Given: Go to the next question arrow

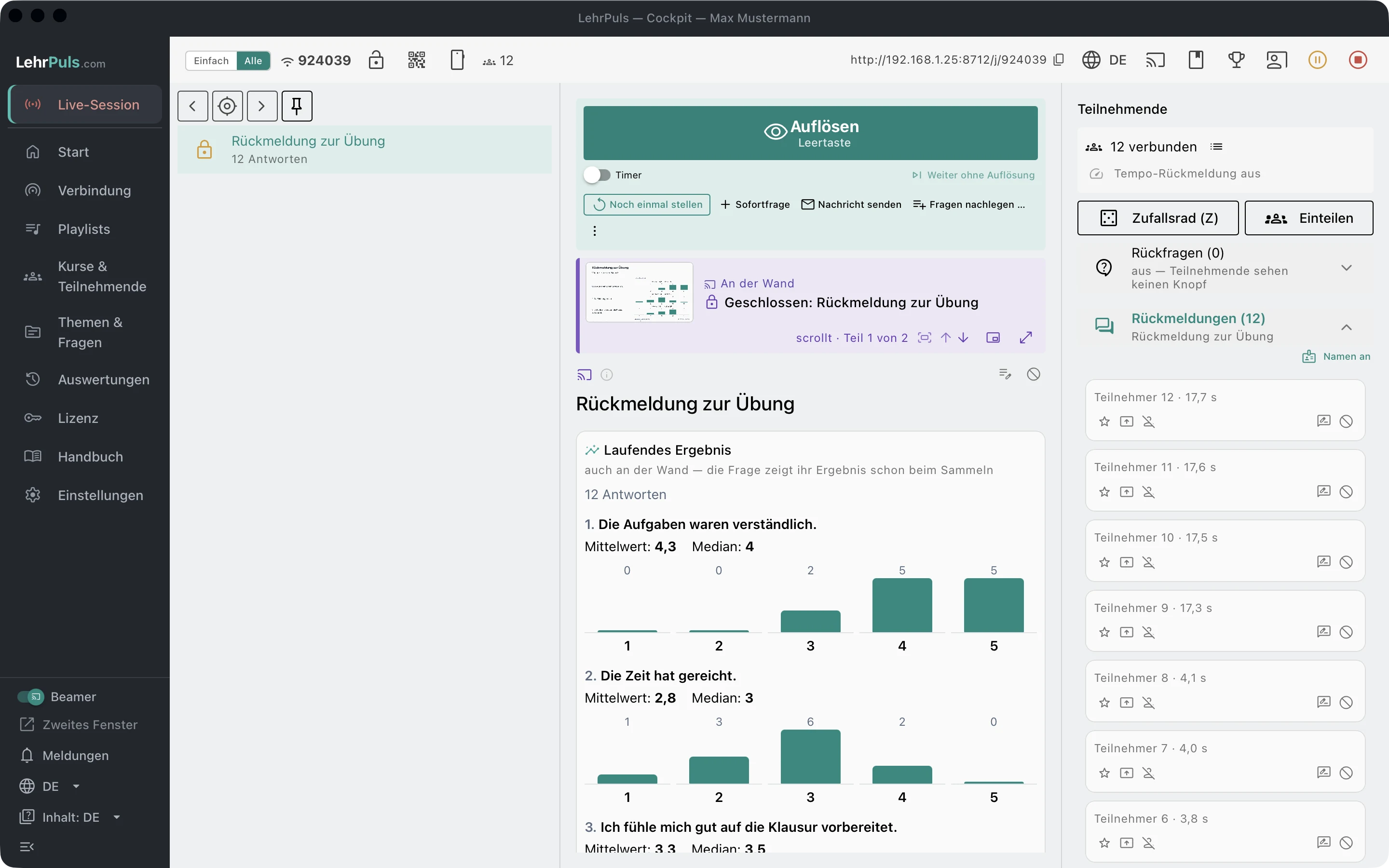Looking at the screenshot, I should (262, 106).
